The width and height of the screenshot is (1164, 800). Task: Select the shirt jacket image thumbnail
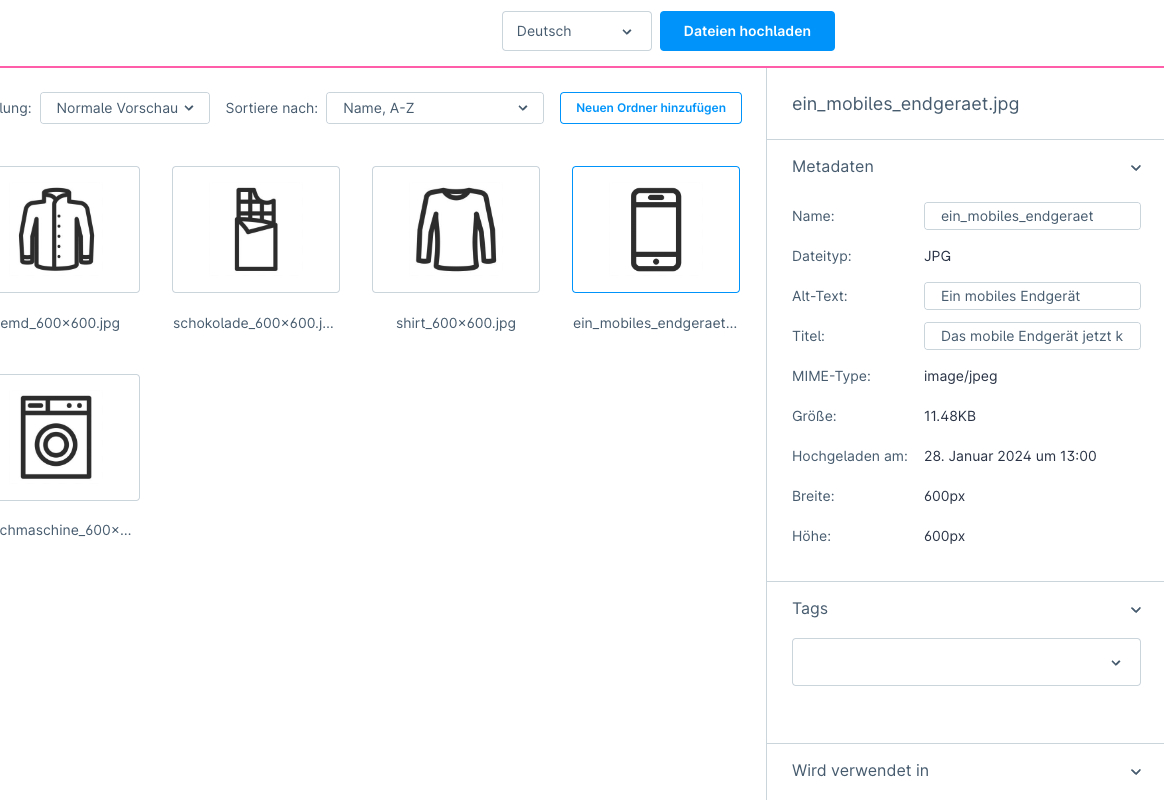pos(57,229)
